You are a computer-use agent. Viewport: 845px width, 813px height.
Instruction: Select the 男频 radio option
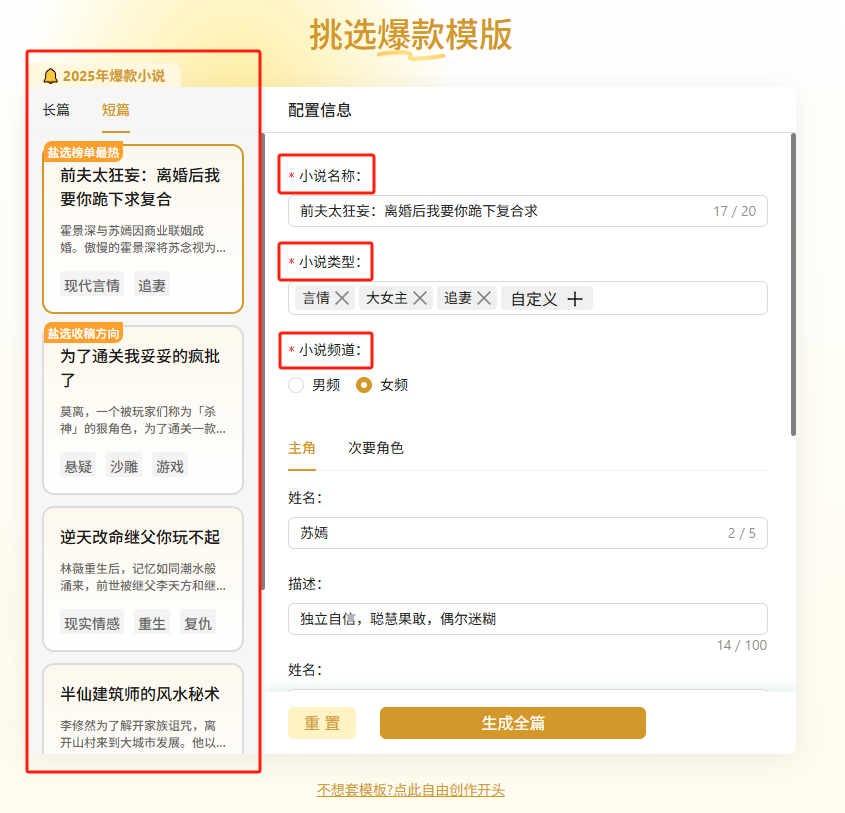296,385
